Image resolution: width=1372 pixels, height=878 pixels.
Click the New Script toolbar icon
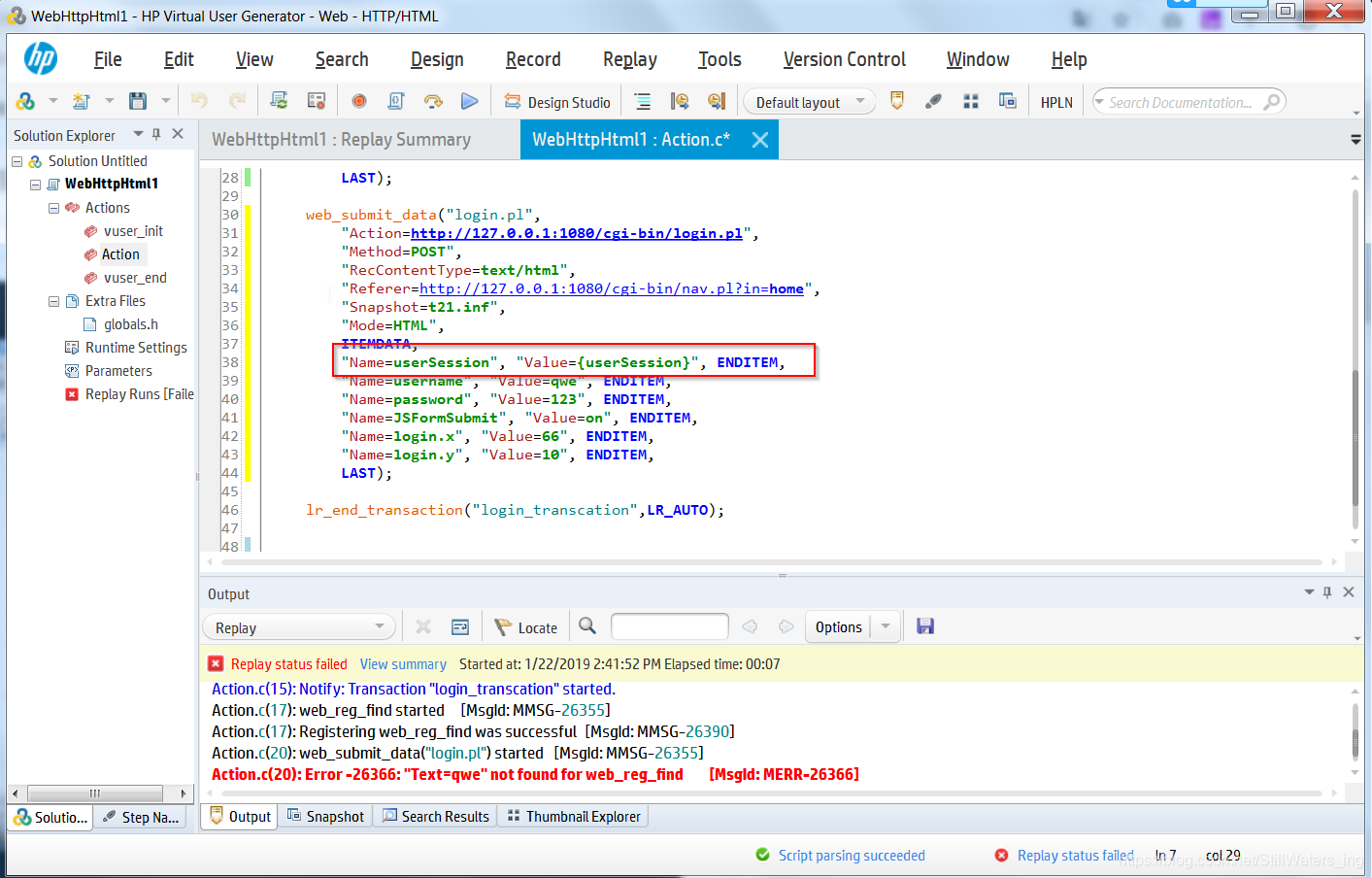(82, 101)
